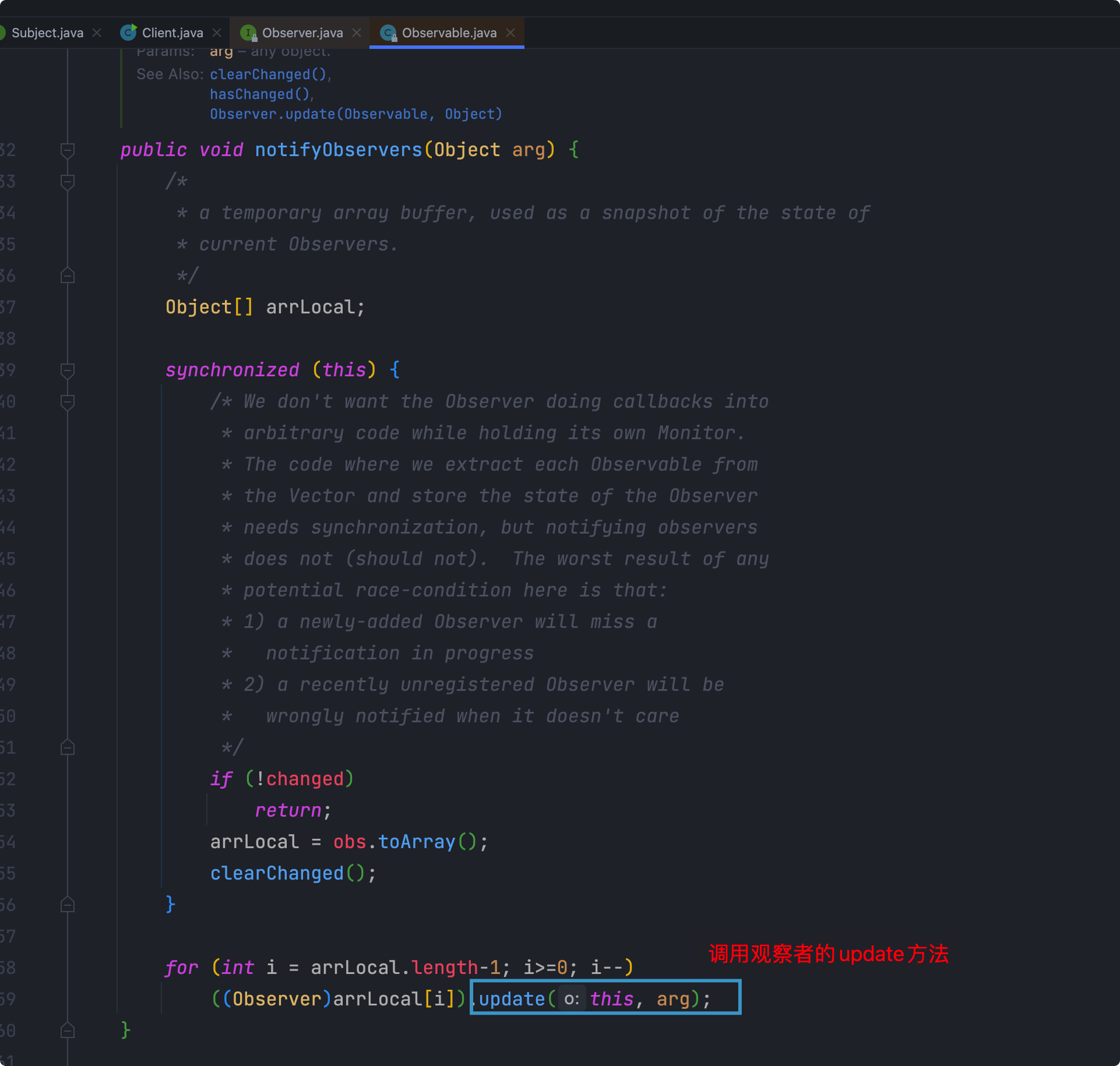Click the update method call in line 59

[512, 999]
